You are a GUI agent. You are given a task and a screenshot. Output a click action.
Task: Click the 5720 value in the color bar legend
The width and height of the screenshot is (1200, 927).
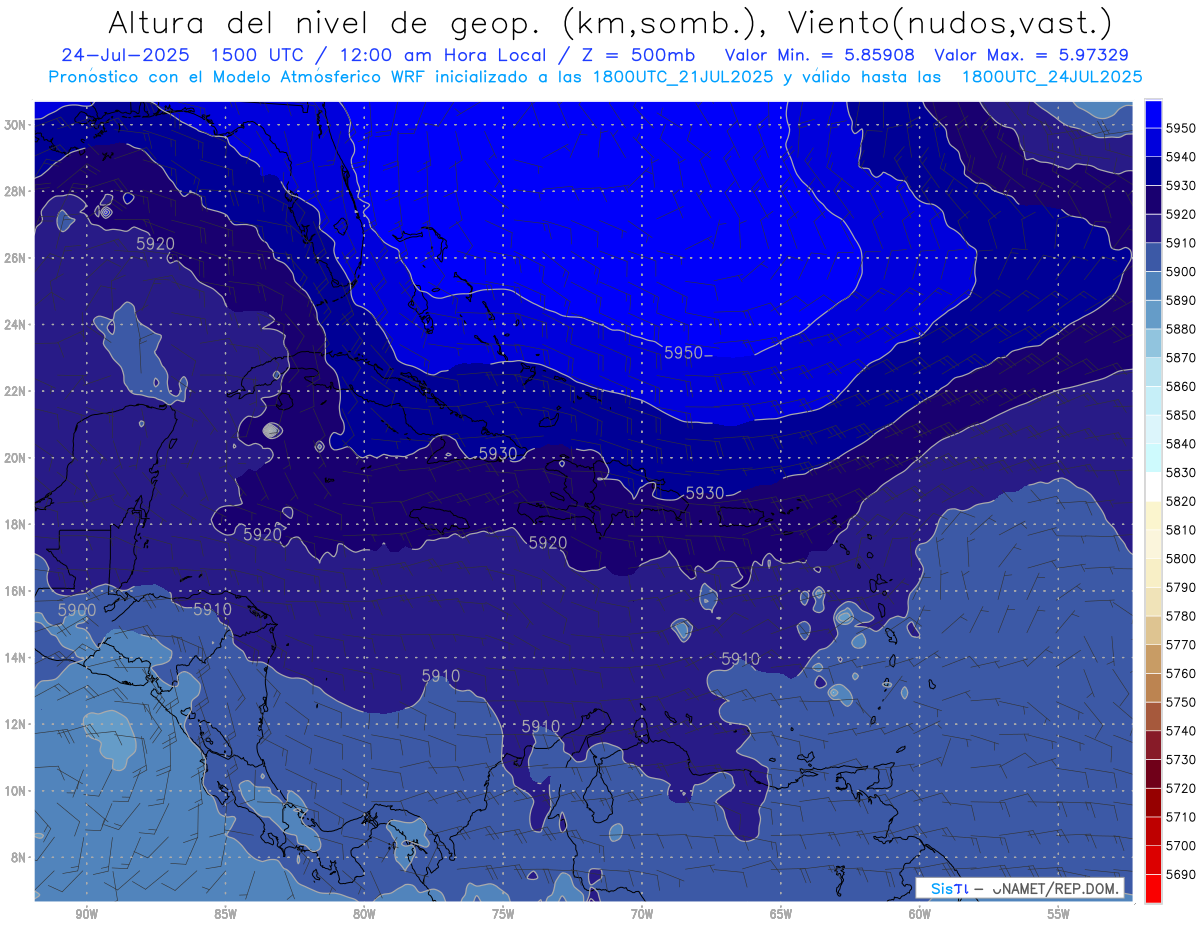click(x=1180, y=788)
